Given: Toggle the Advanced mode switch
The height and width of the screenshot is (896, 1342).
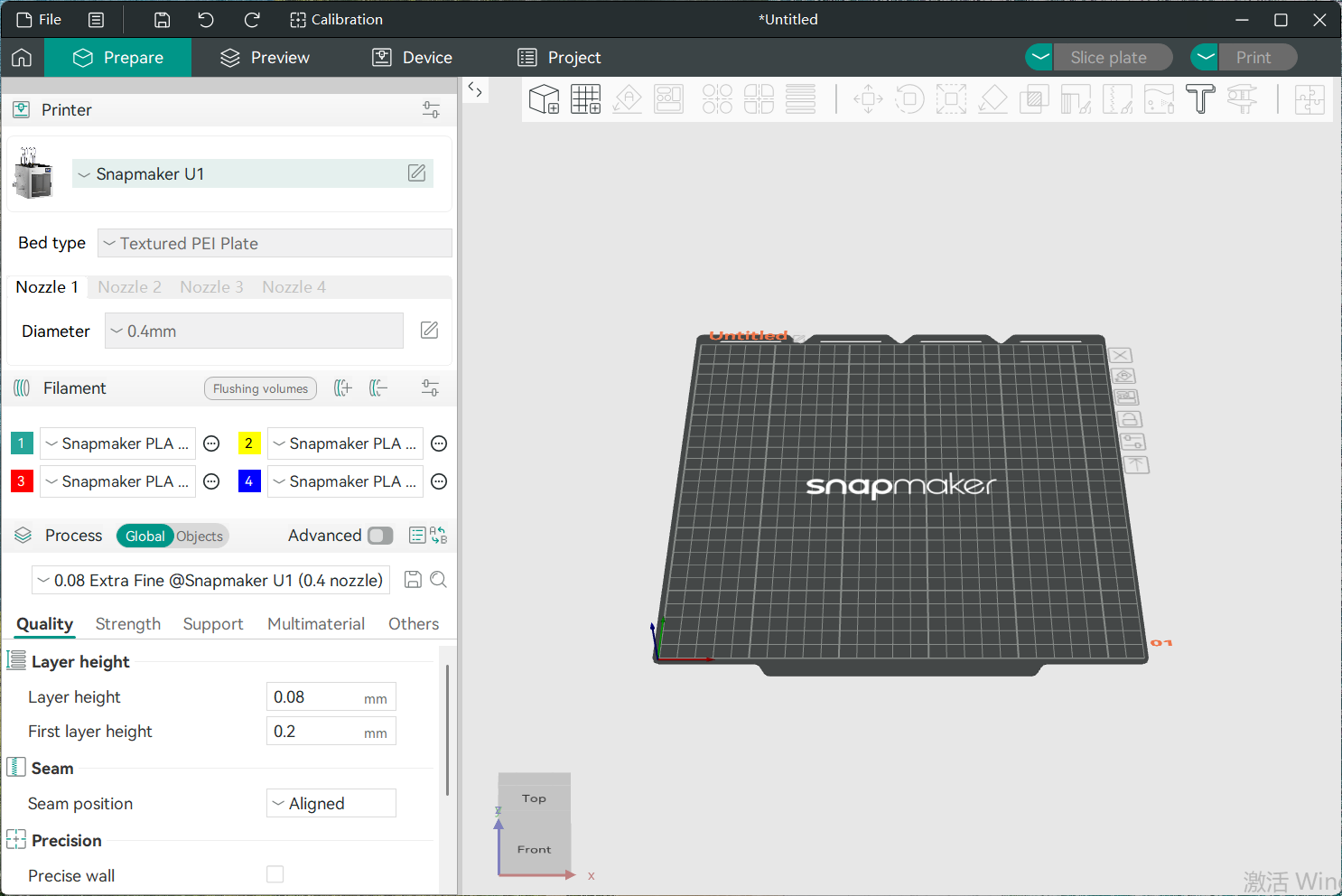Looking at the screenshot, I should click(380, 536).
